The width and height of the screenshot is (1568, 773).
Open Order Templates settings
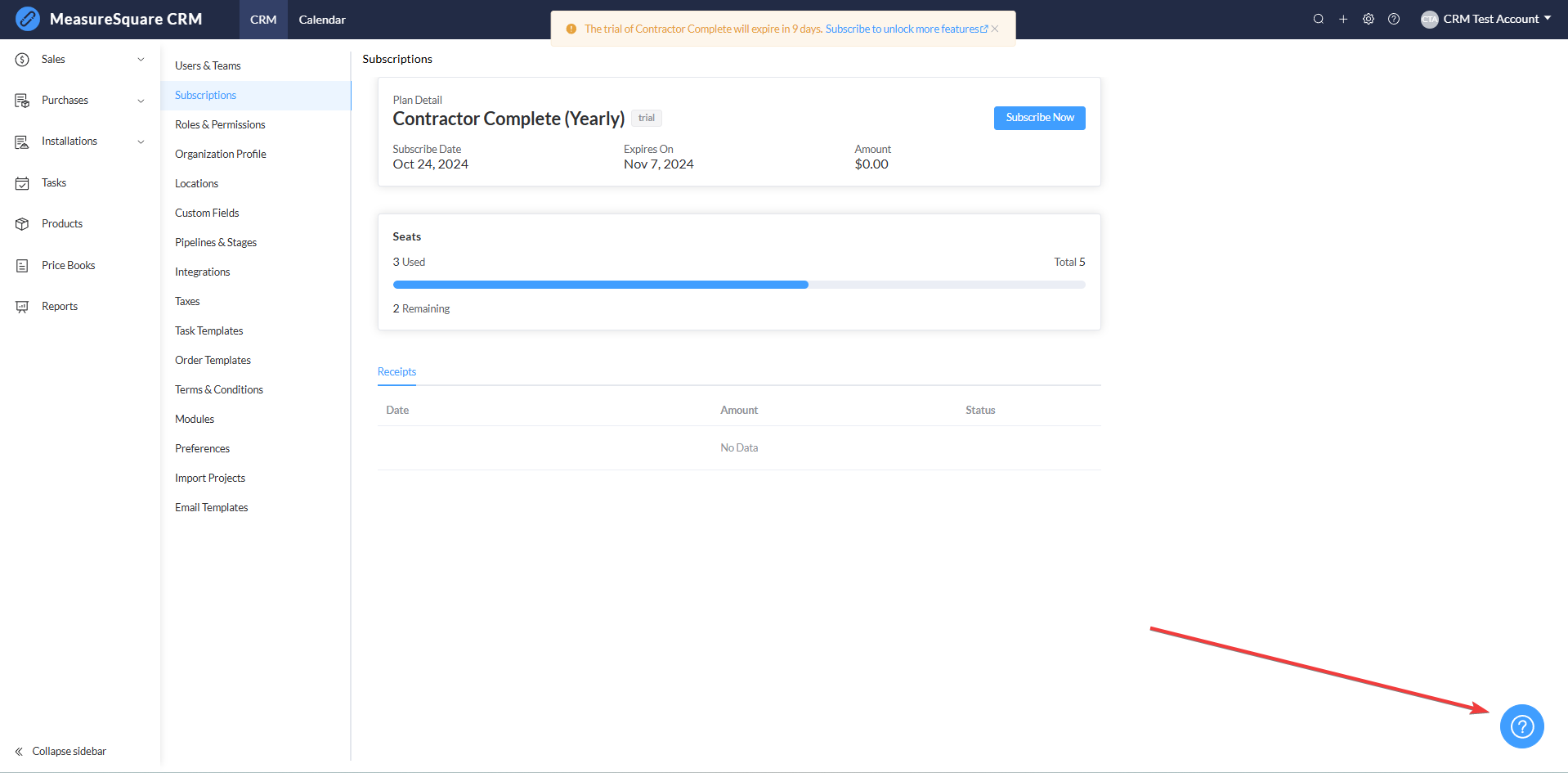(256, 361)
